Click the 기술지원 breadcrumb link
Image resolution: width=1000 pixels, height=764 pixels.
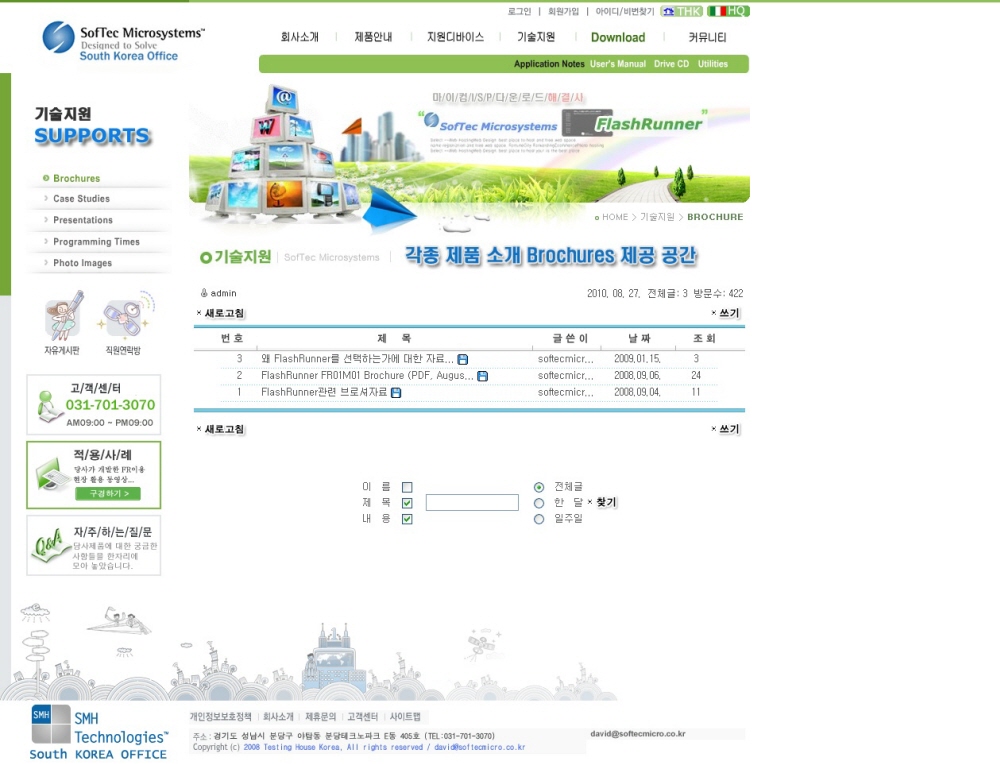pyautogui.click(x=657, y=217)
